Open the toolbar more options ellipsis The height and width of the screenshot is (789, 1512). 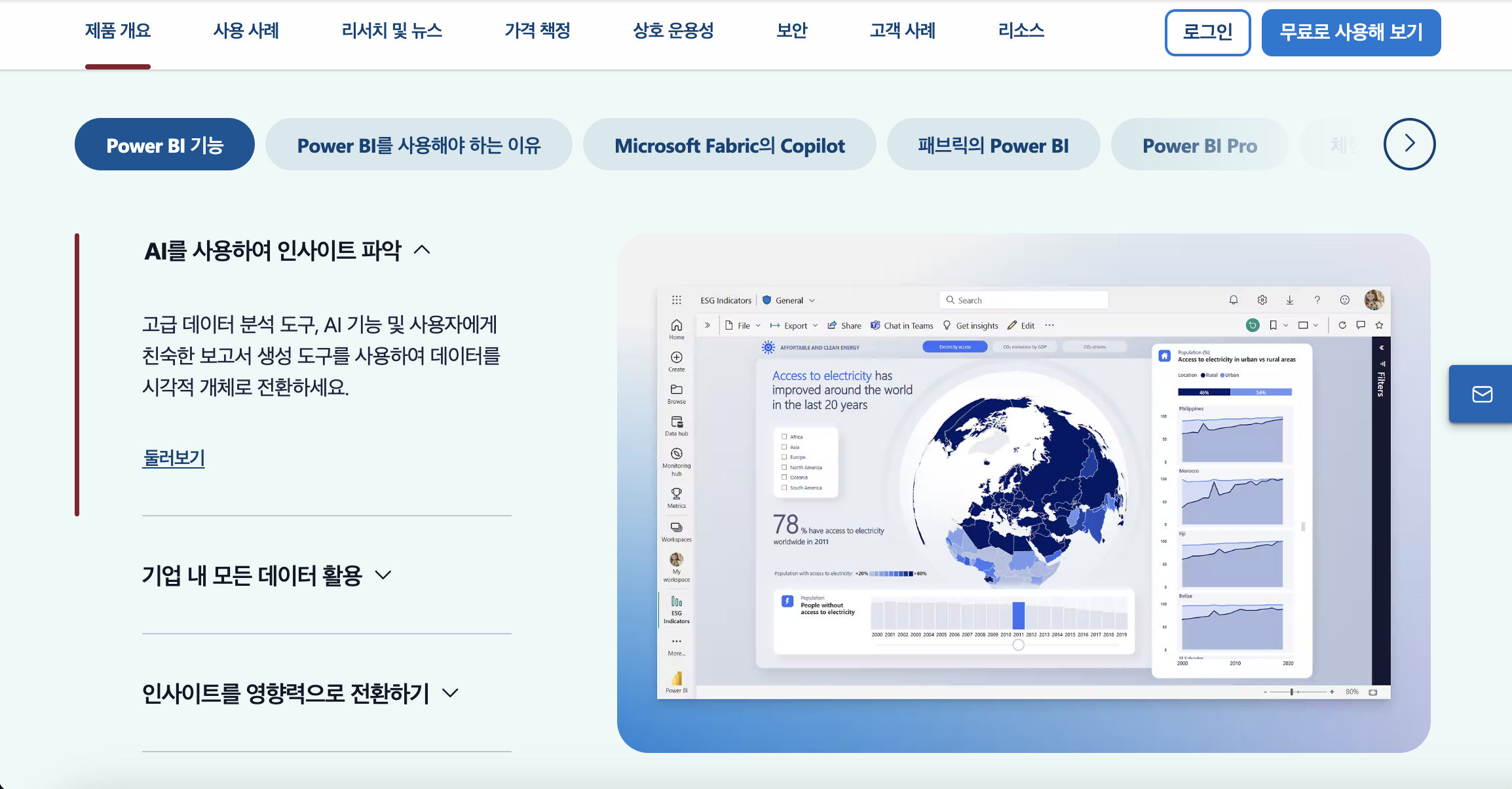coord(1049,326)
